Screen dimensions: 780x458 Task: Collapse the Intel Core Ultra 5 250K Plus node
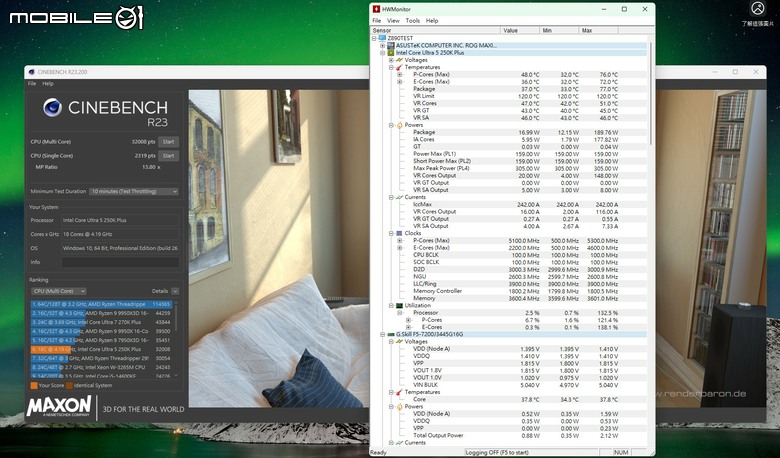[383, 53]
